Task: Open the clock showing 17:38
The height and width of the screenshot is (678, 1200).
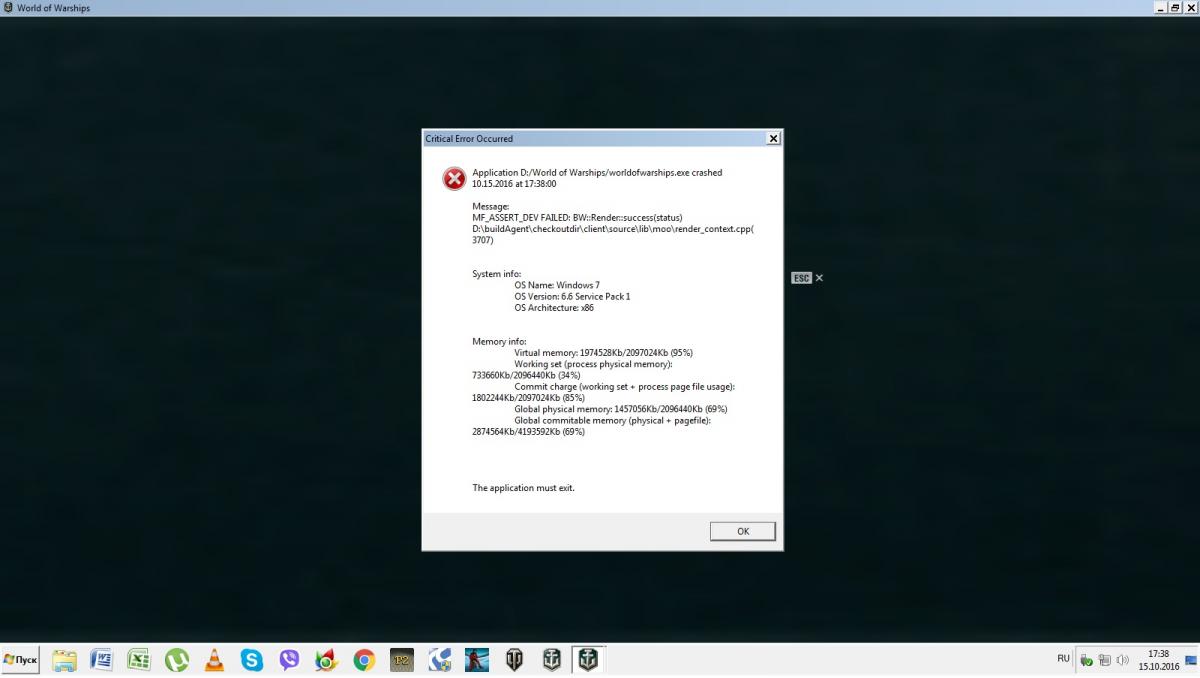Action: [1158, 660]
